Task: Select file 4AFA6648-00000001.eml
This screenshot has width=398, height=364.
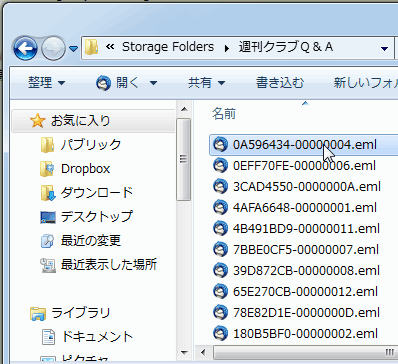Action: pos(305,208)
